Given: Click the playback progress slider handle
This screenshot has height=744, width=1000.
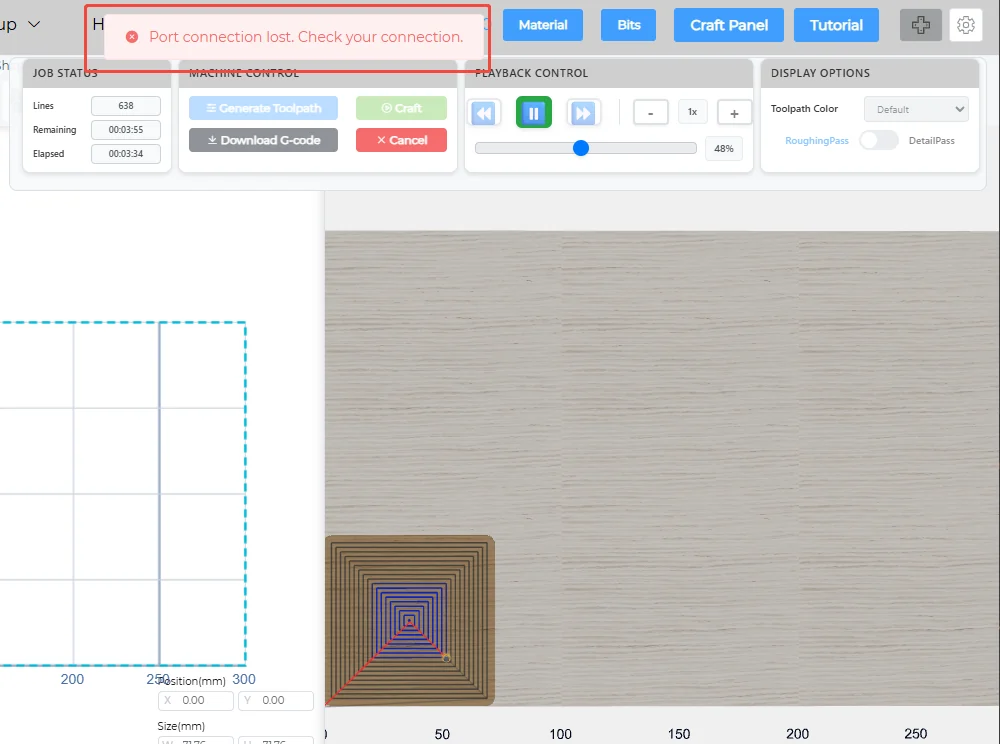Looking at the screenshot, I should 580,148.
